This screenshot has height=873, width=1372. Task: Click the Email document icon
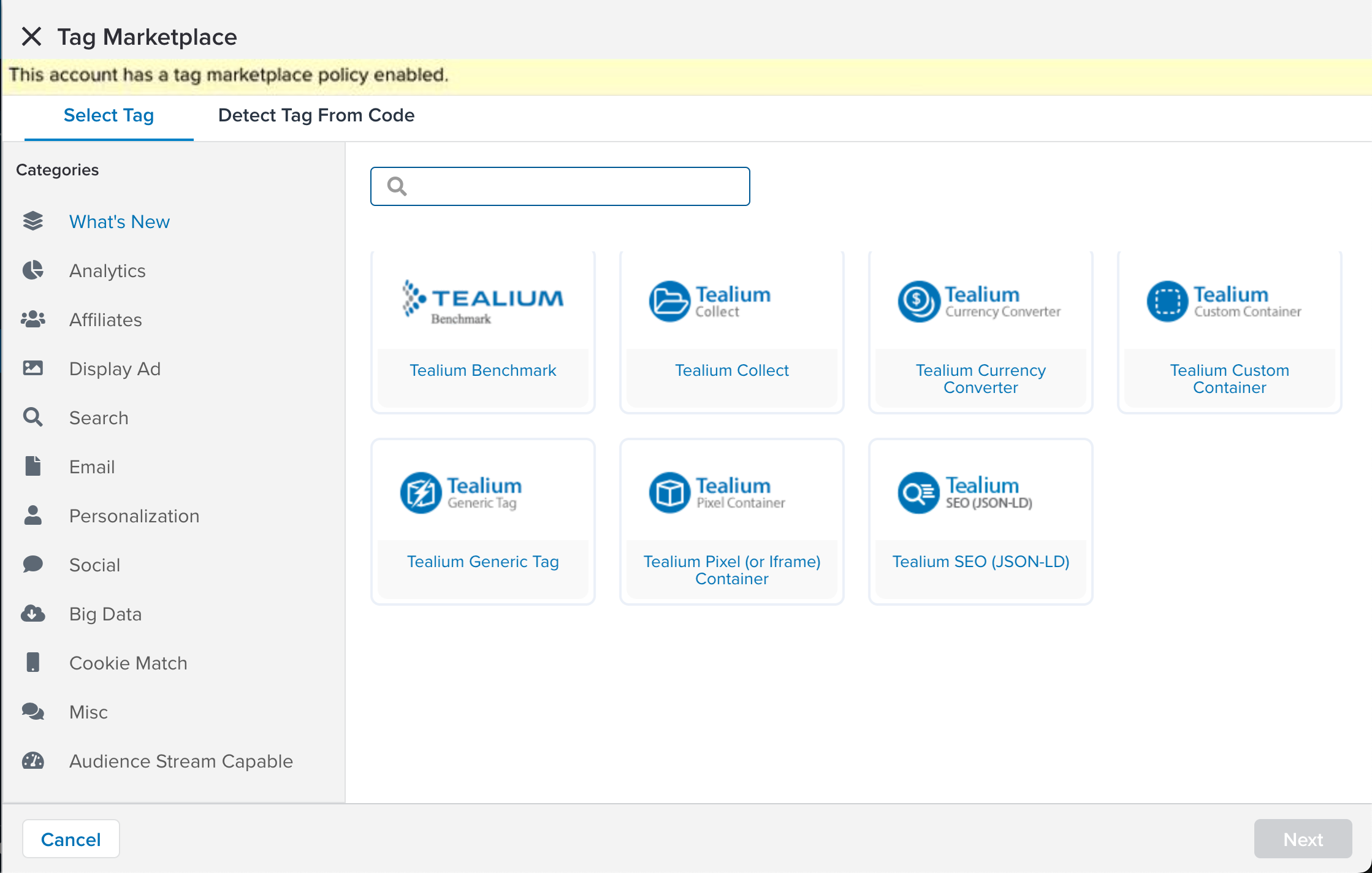coord(33,467)
